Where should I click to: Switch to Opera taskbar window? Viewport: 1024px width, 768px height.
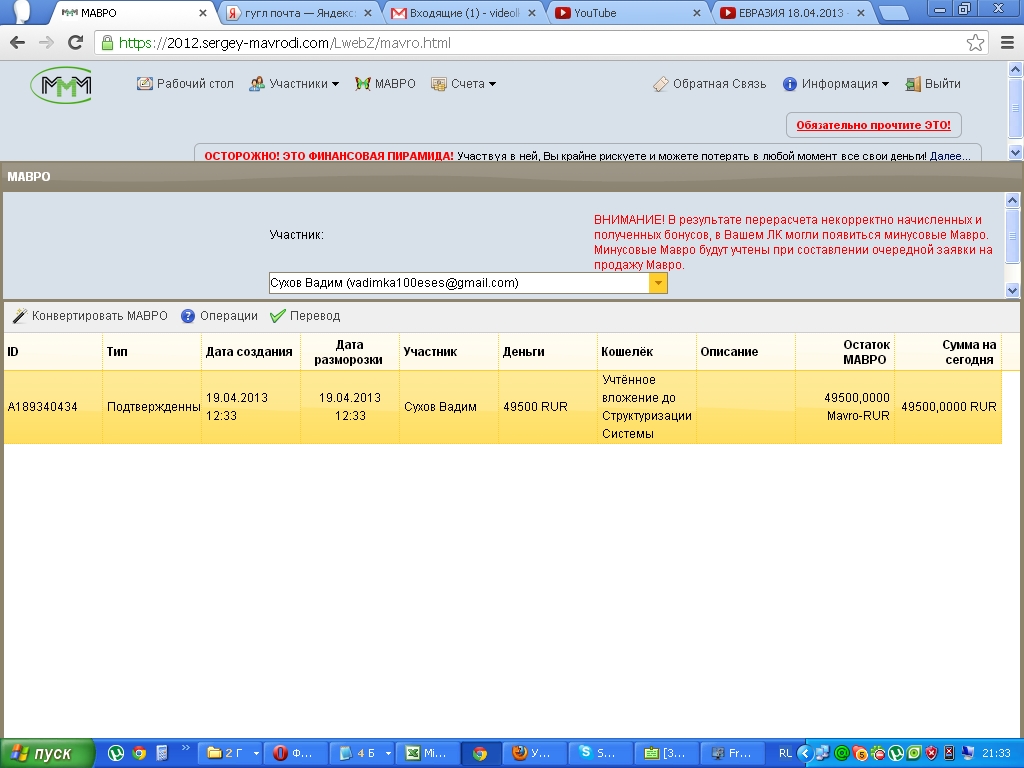coord(296,754)
